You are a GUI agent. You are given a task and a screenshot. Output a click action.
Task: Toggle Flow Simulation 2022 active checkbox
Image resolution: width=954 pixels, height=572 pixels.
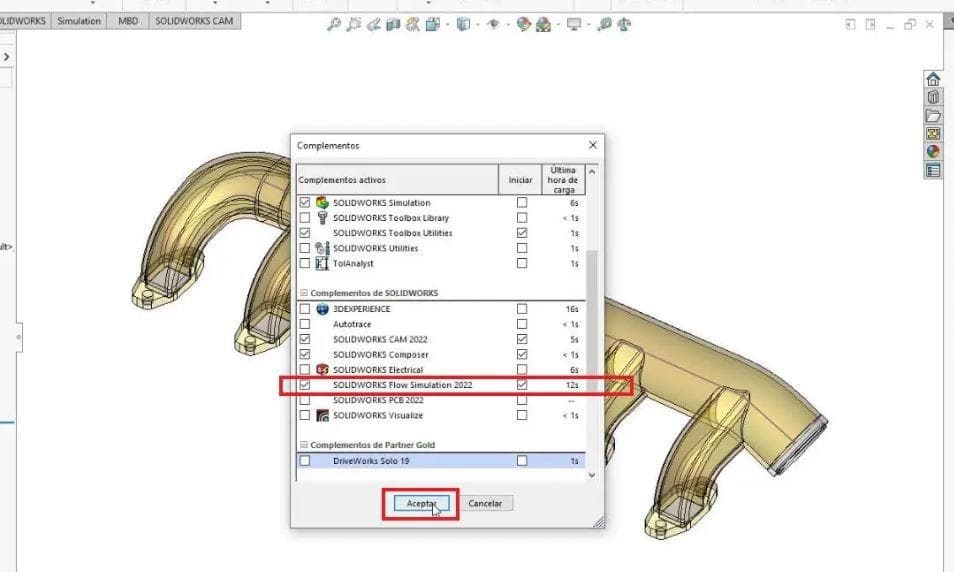[x=305, y=385]
